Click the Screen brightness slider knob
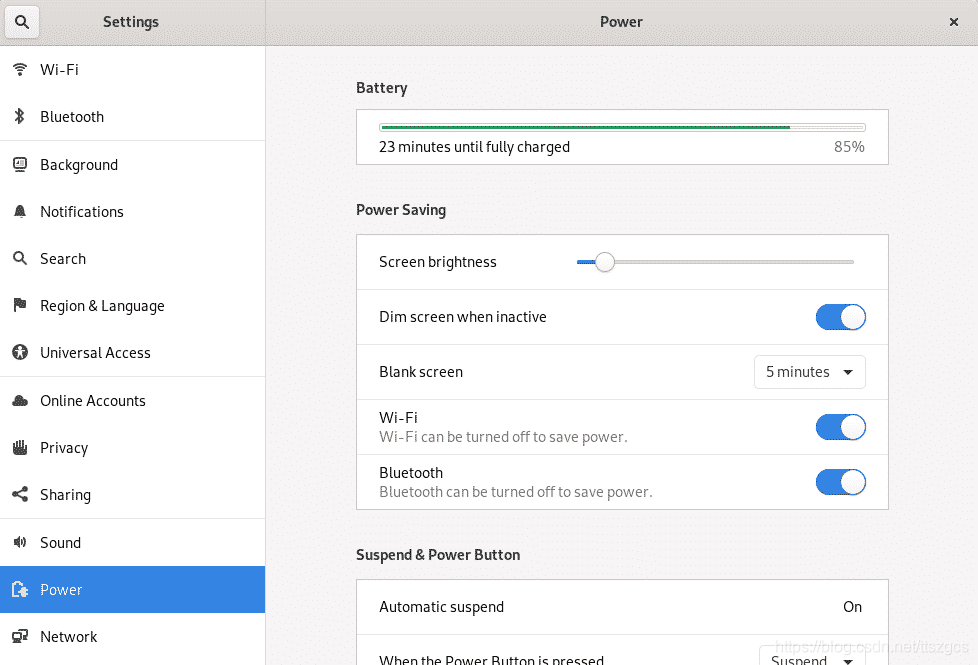Image resolution: width=978 pixels, height=665 pixels. point(604,262)
